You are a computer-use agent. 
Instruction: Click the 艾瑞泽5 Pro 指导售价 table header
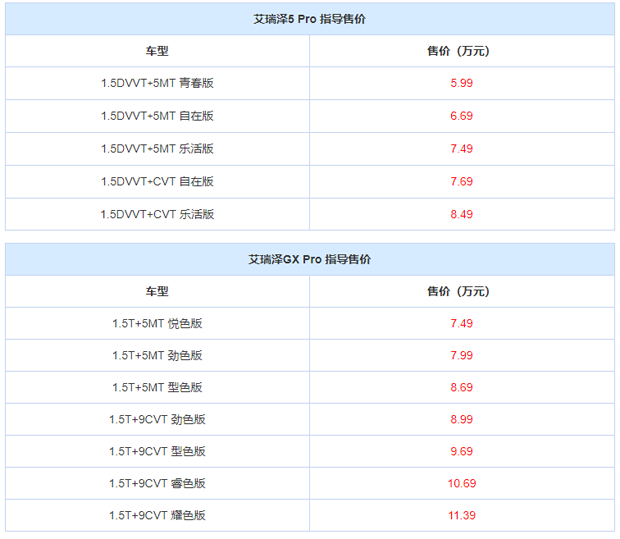[310, 19]
